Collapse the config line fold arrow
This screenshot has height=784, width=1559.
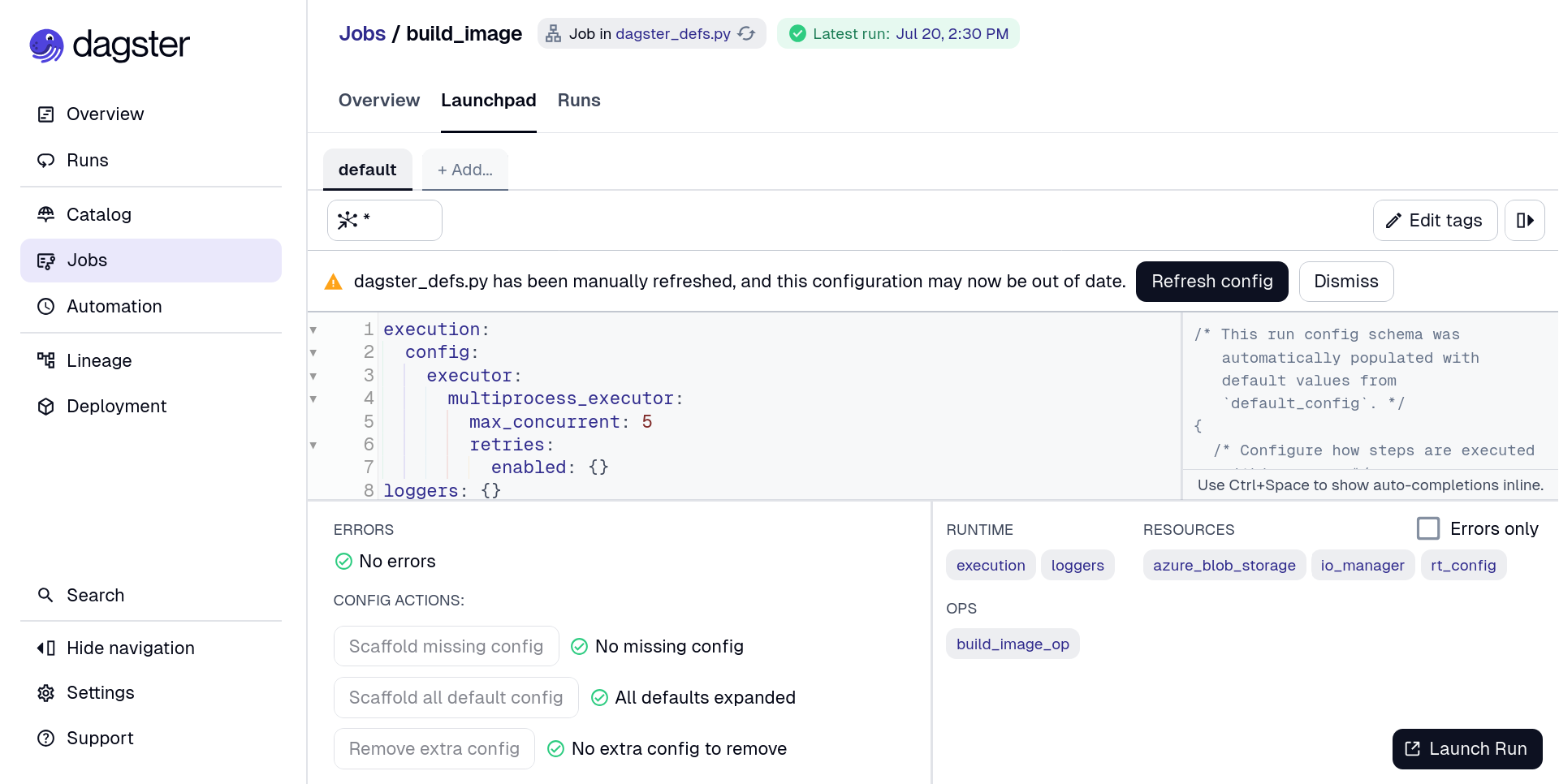[x=313, y=352]
